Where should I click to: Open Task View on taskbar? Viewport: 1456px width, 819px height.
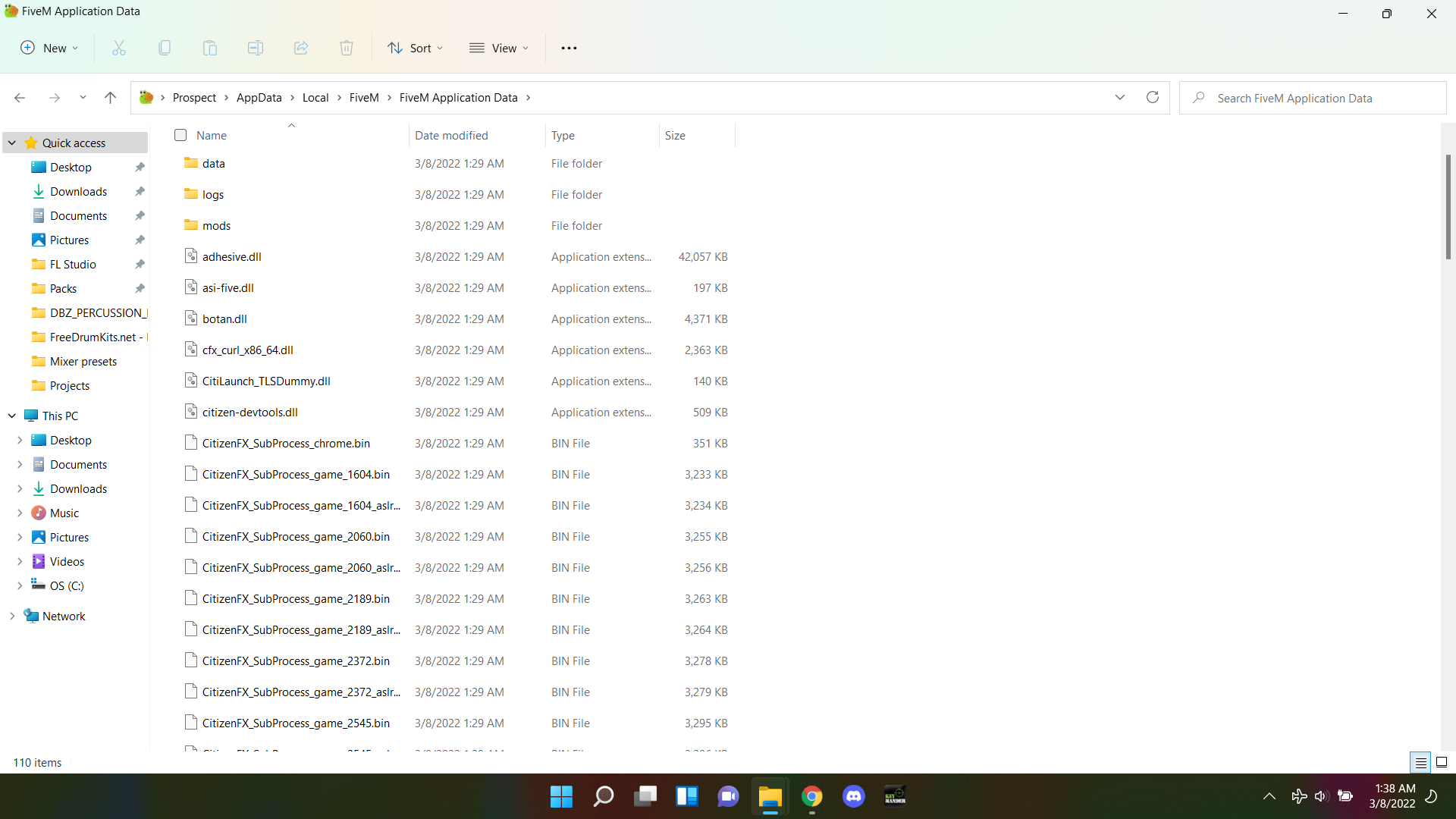(645, 796)
